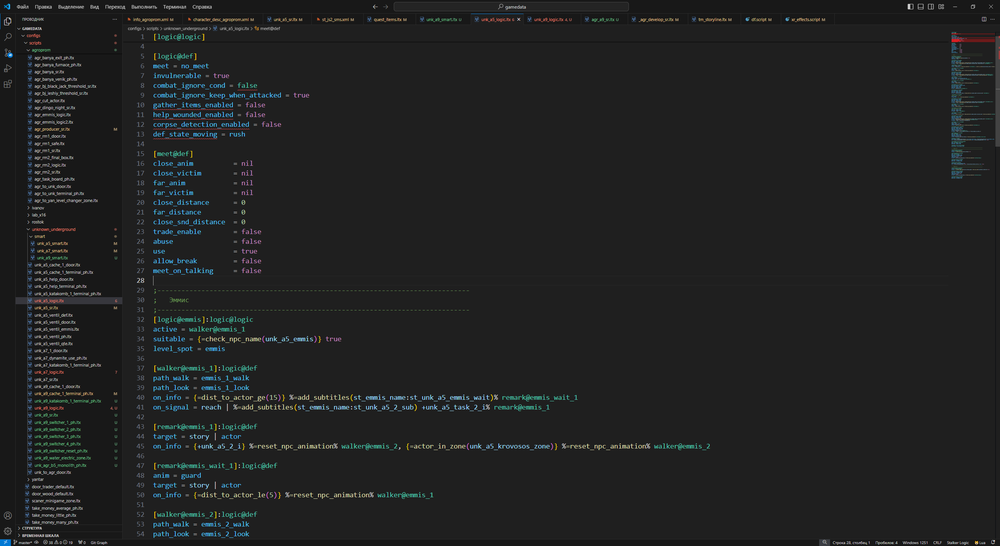Viewport: 1000px width, 546px height.
Task: Toggle the bottom panel layout button
Action: [x=919, y=6]
